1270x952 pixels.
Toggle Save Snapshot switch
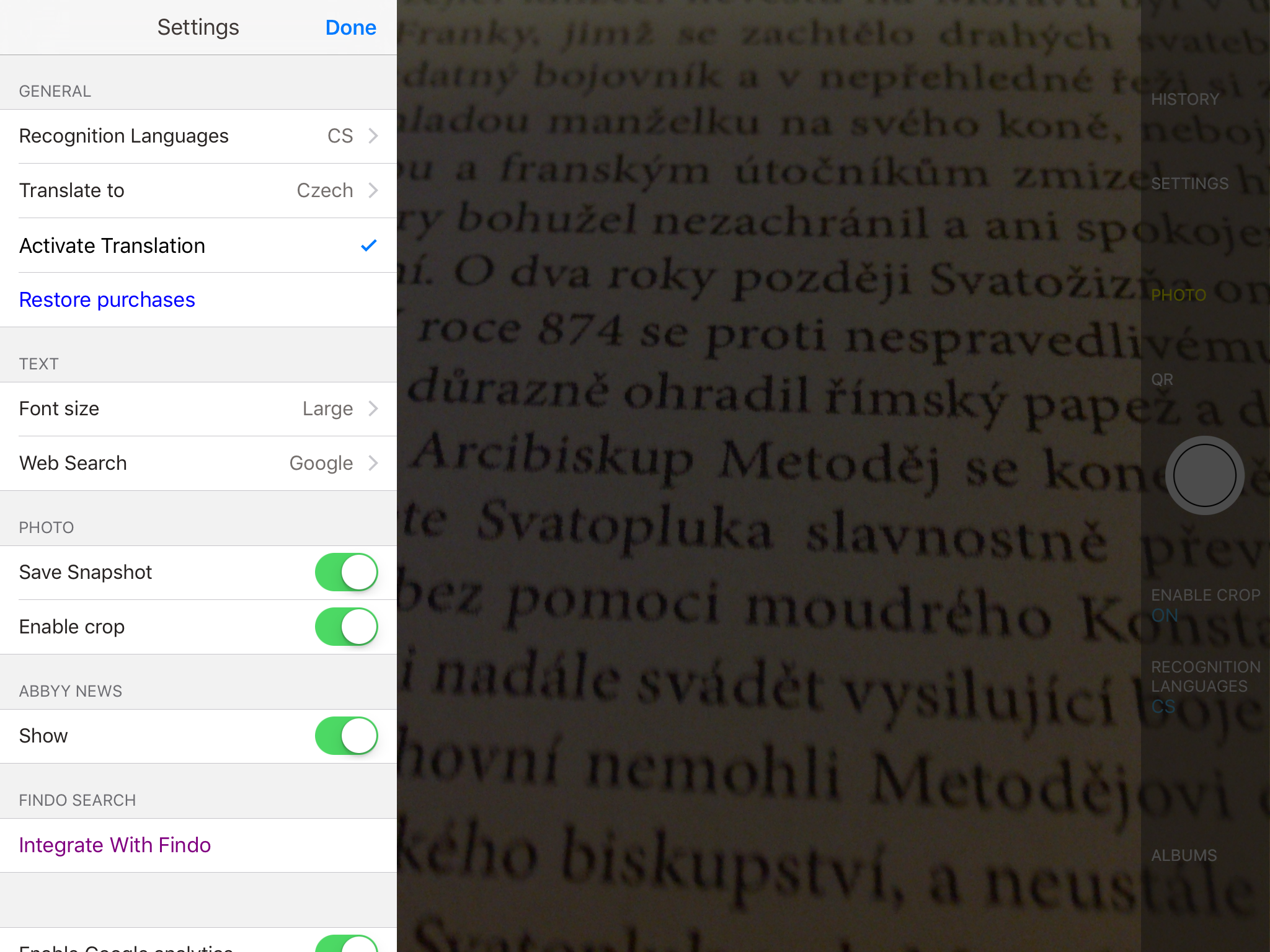click(x=347, y=572)
